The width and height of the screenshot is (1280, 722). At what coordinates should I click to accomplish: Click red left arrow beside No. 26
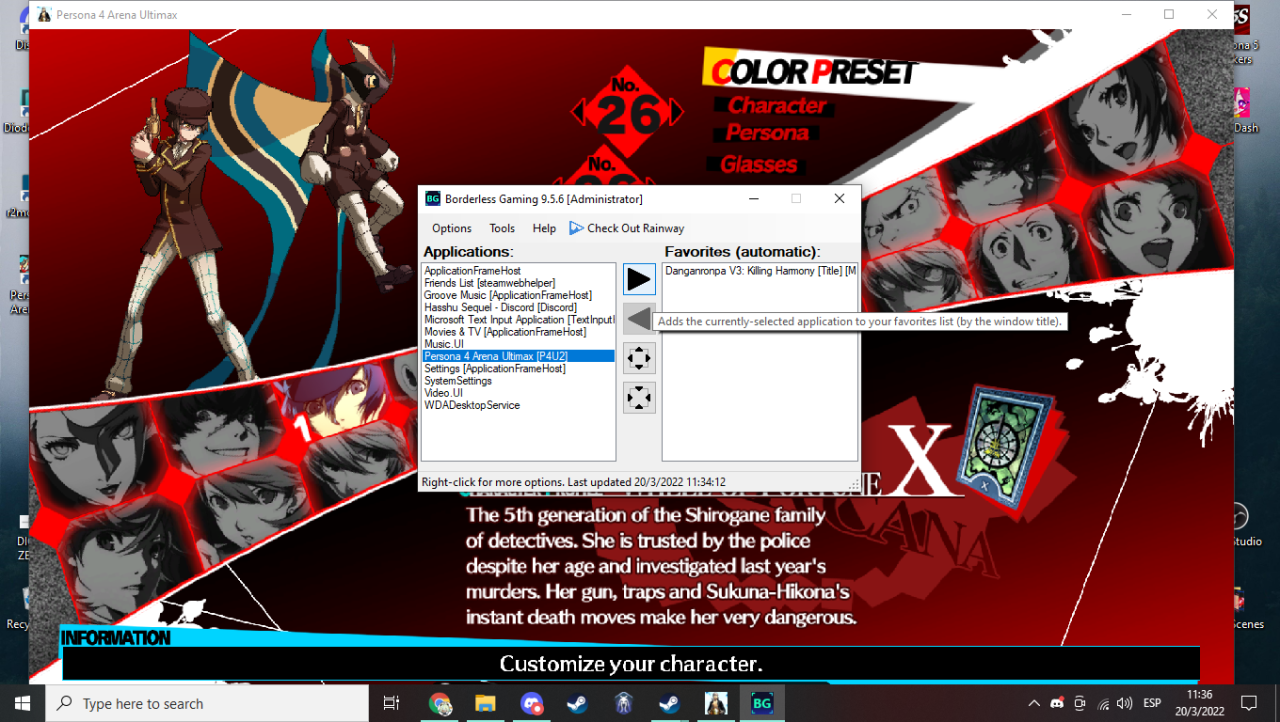click(578, 111)
